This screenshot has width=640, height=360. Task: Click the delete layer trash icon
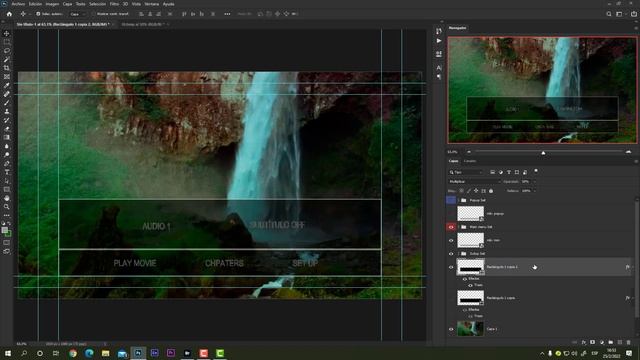click(x=629, y=342)
